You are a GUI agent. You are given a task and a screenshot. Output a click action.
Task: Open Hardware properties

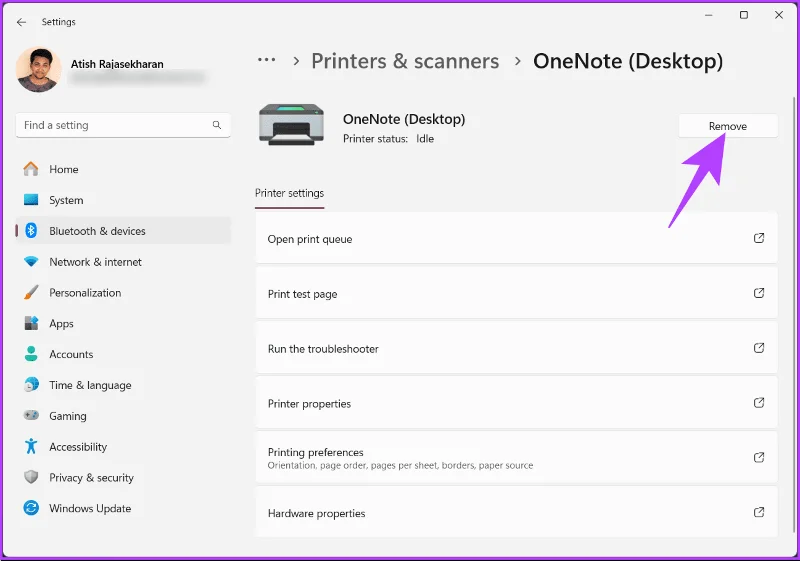(x=516, y=513)
